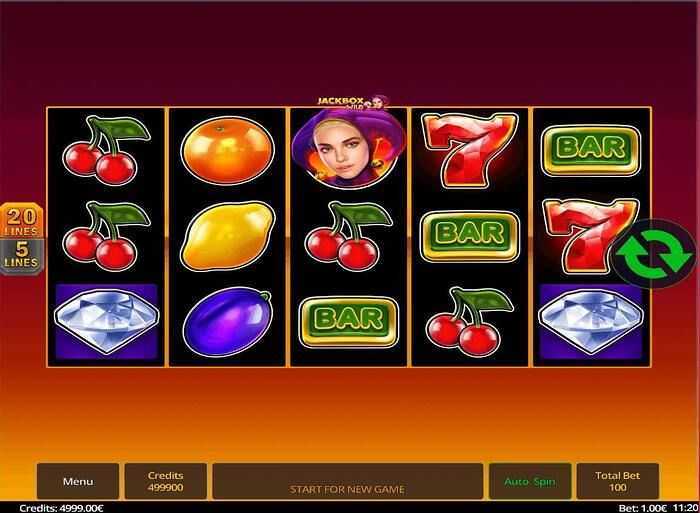Click the red seven atop fourth reel

point(470,150)
